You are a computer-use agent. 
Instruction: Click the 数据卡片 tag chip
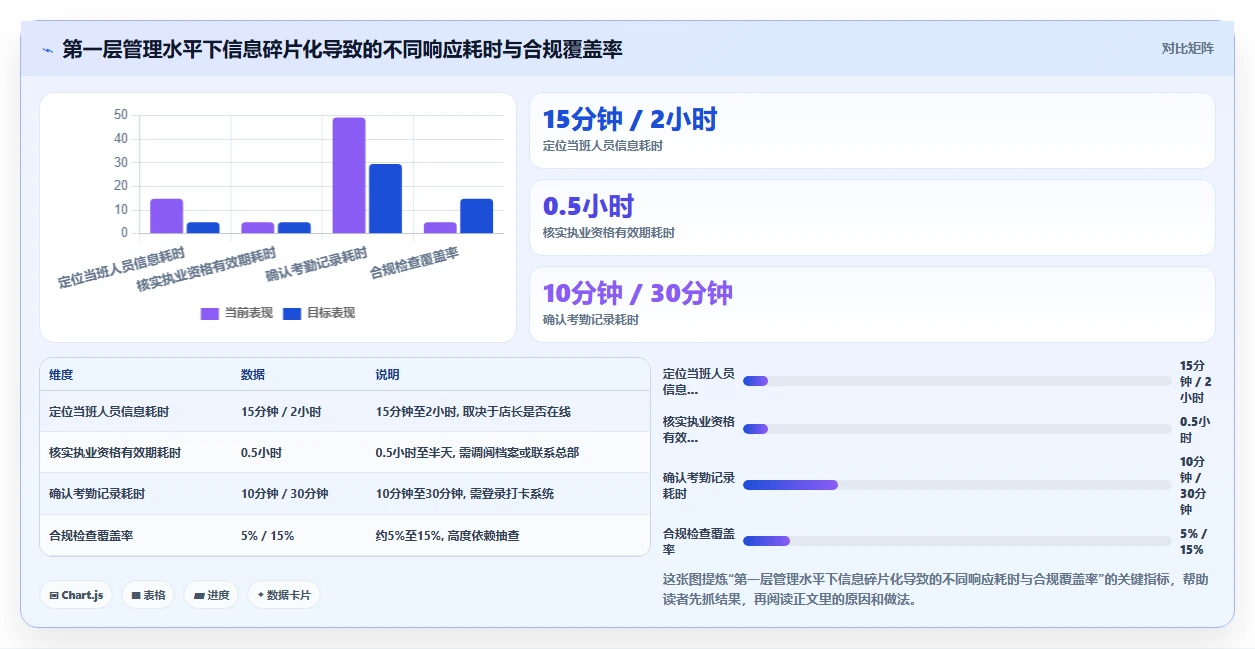click(284, 595)
